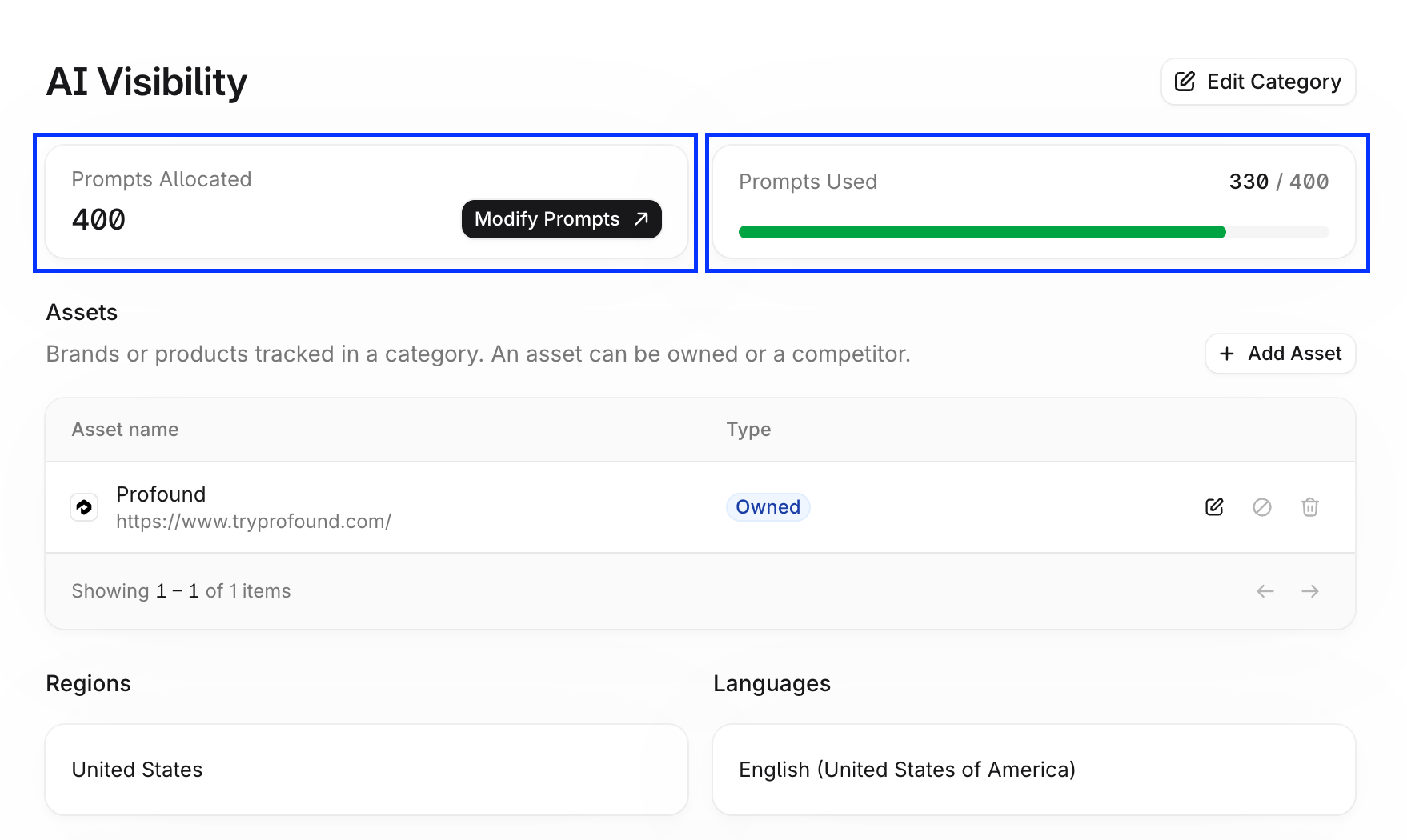1407x840 pixels.
Task: Click the Profound asset name
Action: (161, 494)
